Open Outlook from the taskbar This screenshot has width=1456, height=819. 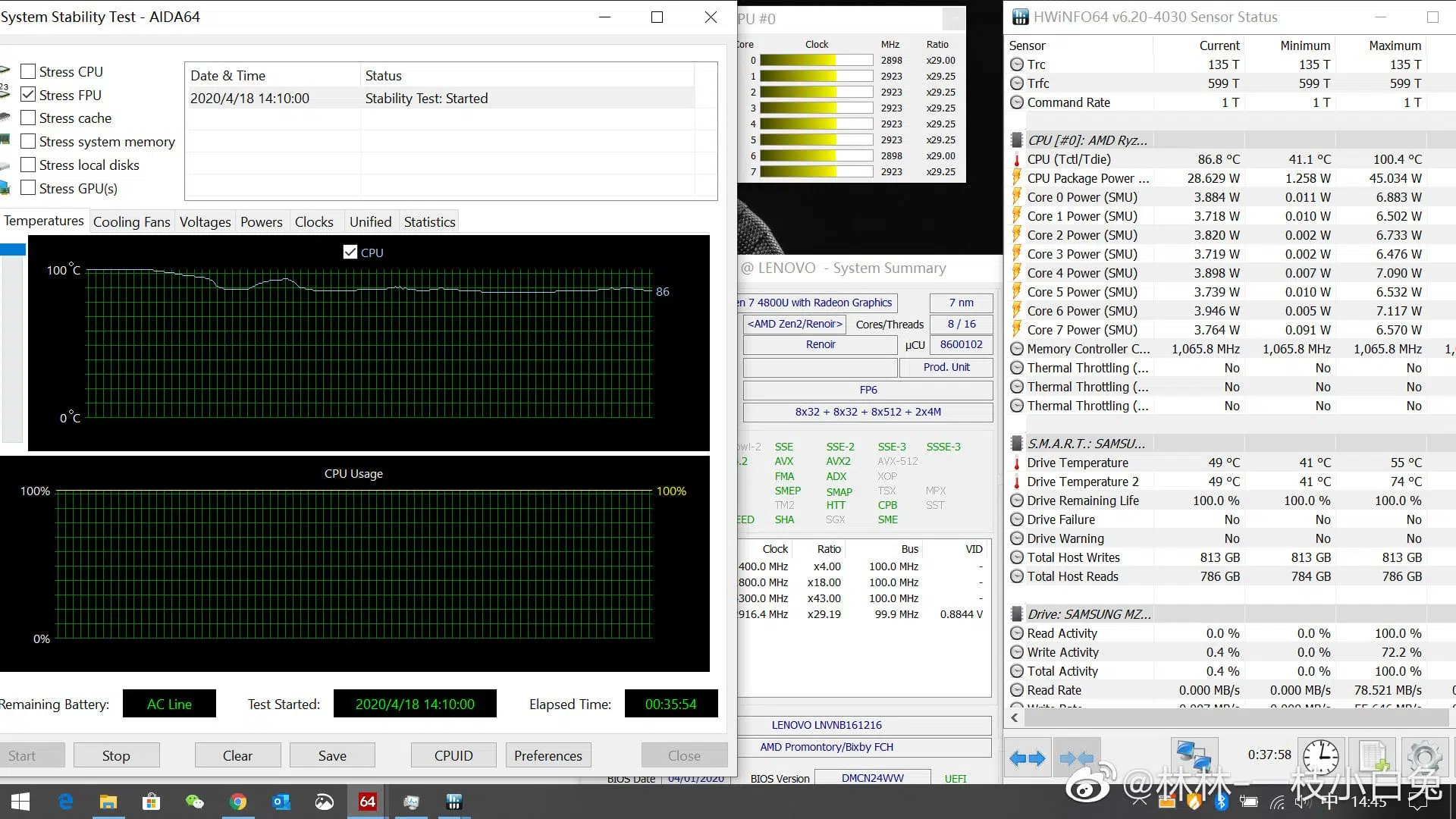click(x=281, y=802)
